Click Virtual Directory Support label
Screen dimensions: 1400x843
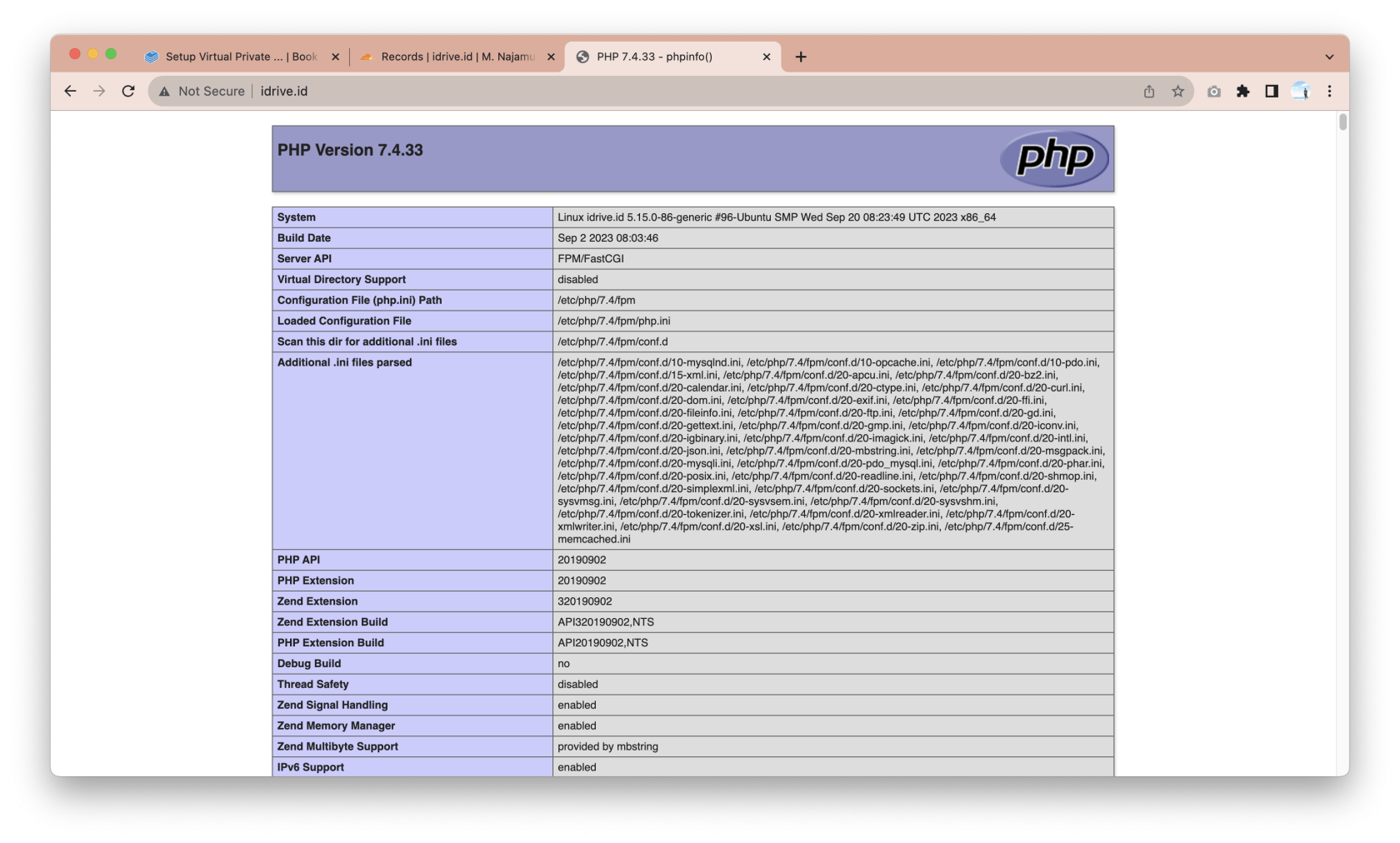point(342,280)
